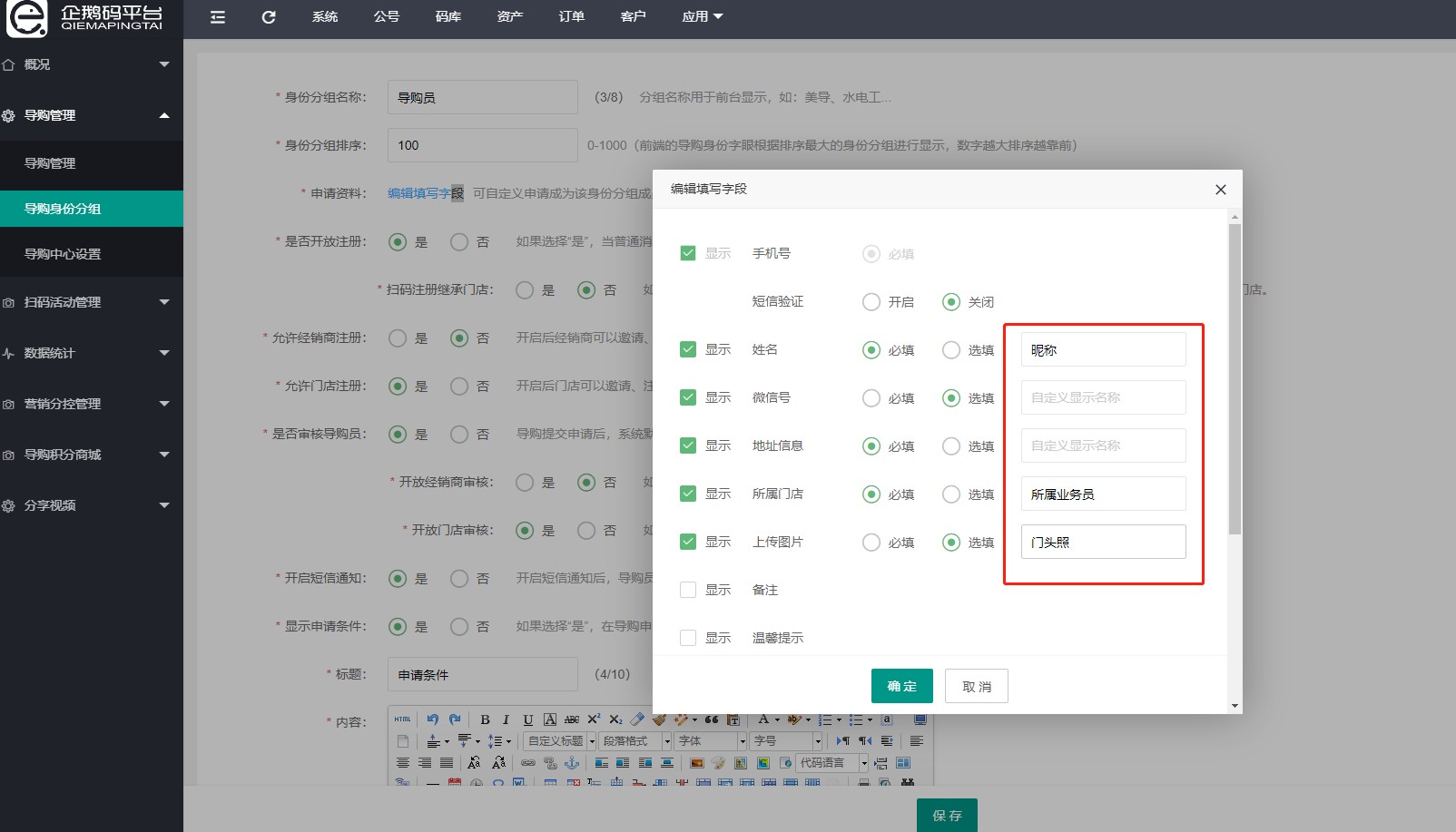Select 开启 radio for 短信验证
This screenshot has height=832, width=1456.
[871, 302]
